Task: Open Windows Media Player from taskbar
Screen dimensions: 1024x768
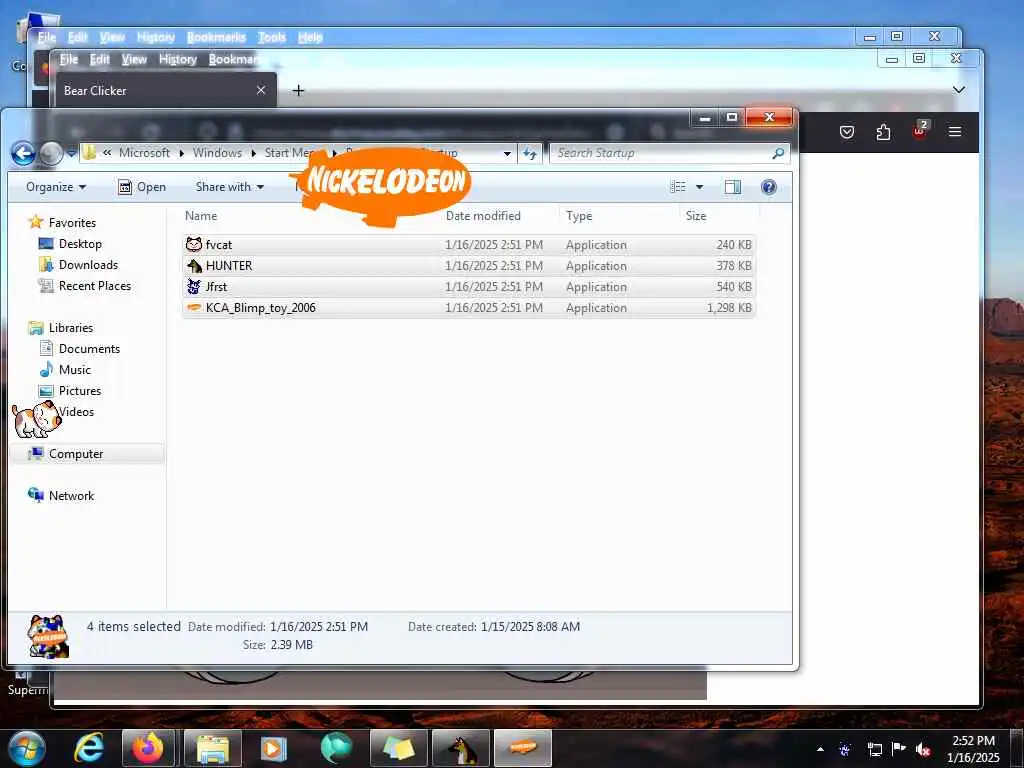Action: pyautogui.click(x=274, y=748)
